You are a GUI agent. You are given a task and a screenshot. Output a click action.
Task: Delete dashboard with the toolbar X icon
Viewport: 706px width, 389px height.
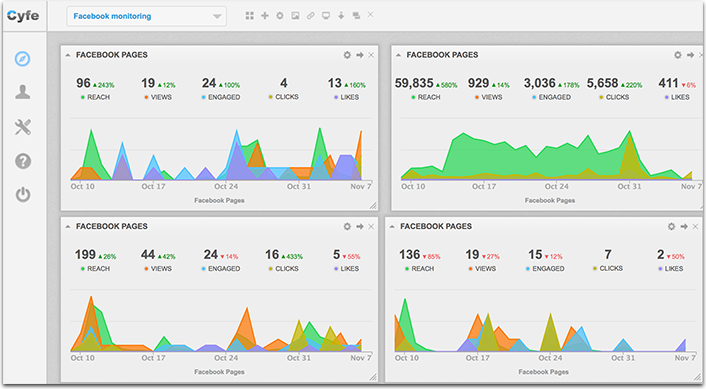tap(370, 14)
